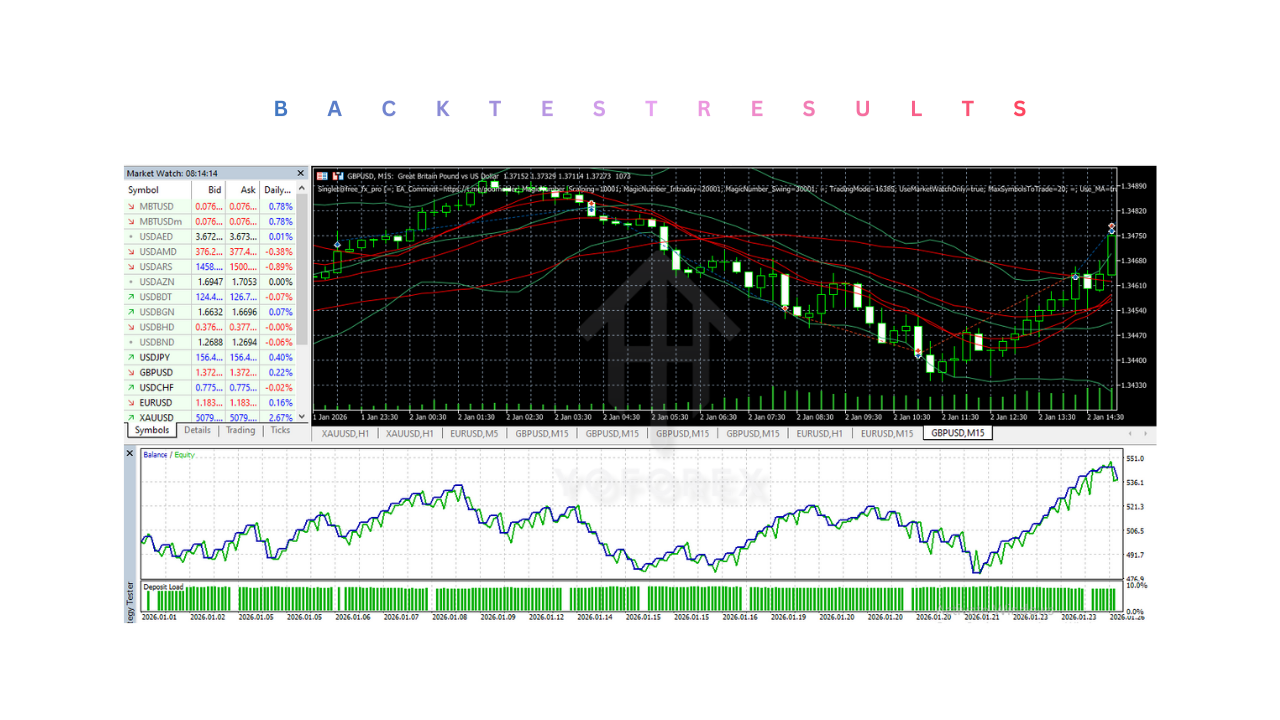Select the GBPUSD row in Market Watch
This screenshot has height=720, width=1280.
(x=155, y=372)
